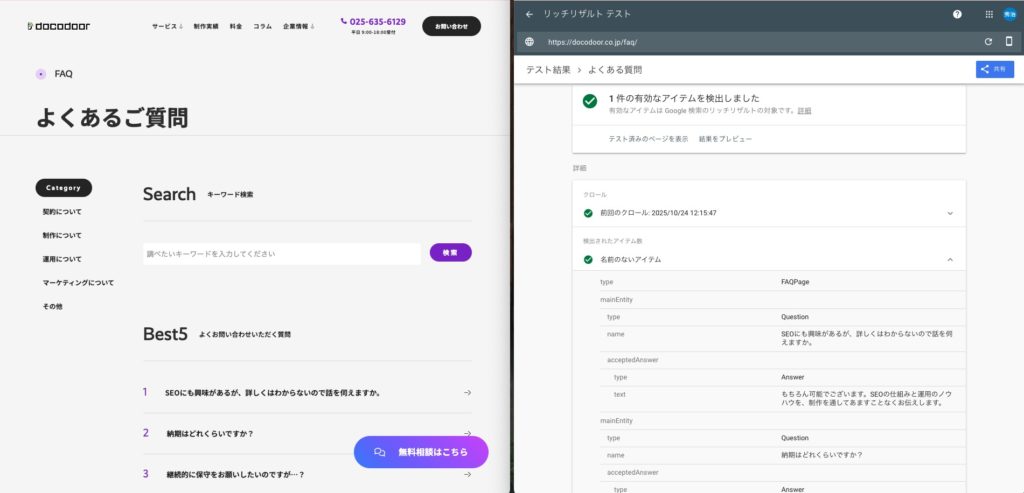Filter by その他 category

coord(52,306)
